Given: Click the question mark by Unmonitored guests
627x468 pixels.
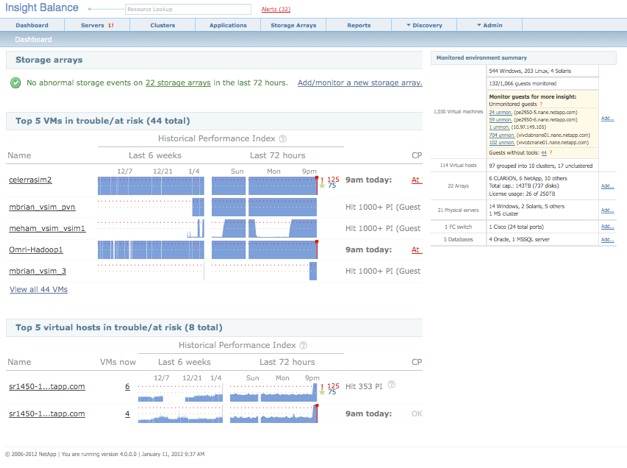Looking at the screenshot, I should [x=541, y=104].
